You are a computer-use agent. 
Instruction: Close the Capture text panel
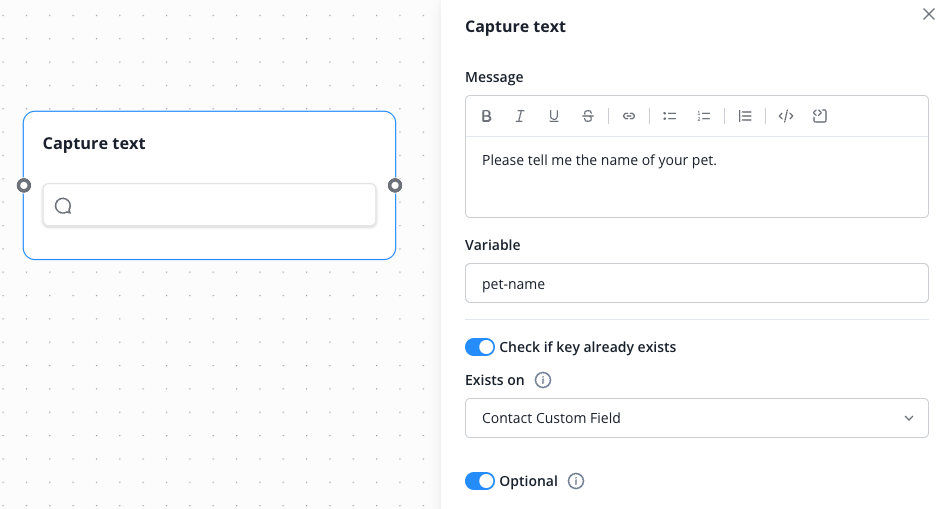click(x=928, y=14)
